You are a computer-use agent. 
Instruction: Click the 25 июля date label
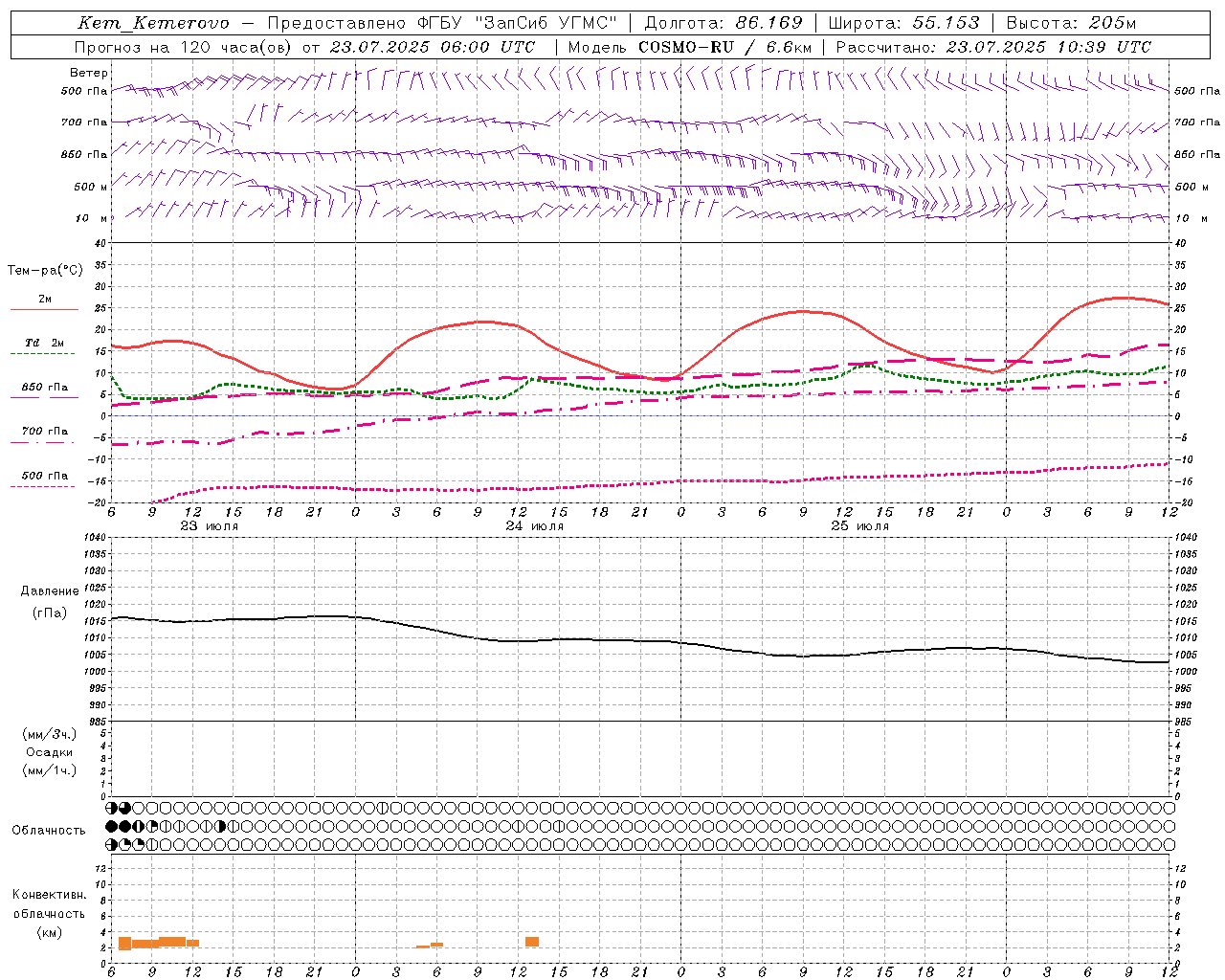[859, 526]
